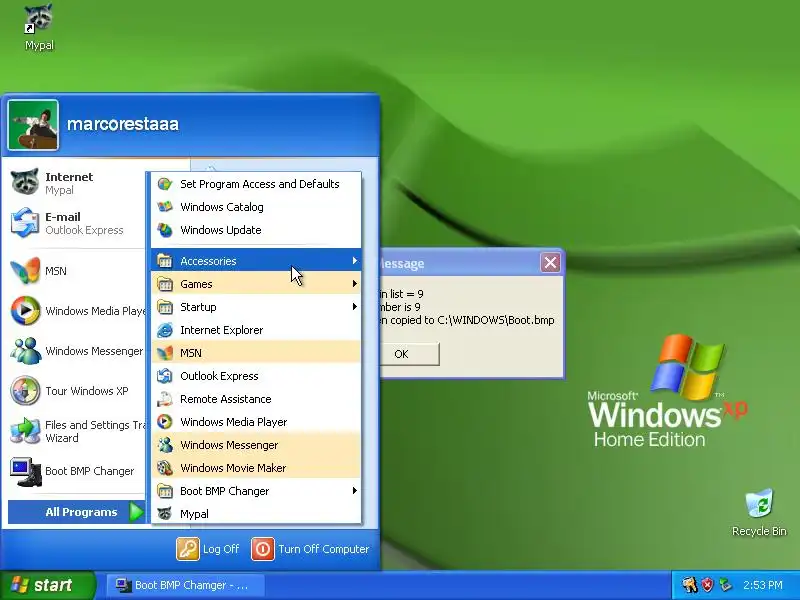Open Outlook Express from All Programs list
The height and width of the screenshot is (600, 800).
pos(256,376)
